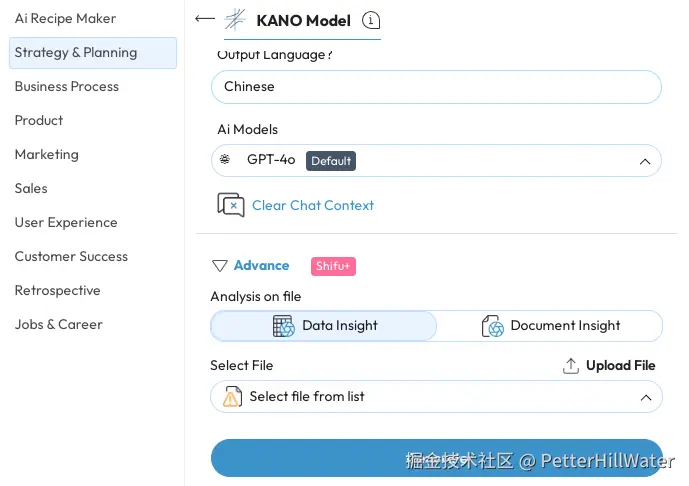This screenshot has height=486, width=689.
Task: Select the Data Insight option
Action: tap(324, 326)
